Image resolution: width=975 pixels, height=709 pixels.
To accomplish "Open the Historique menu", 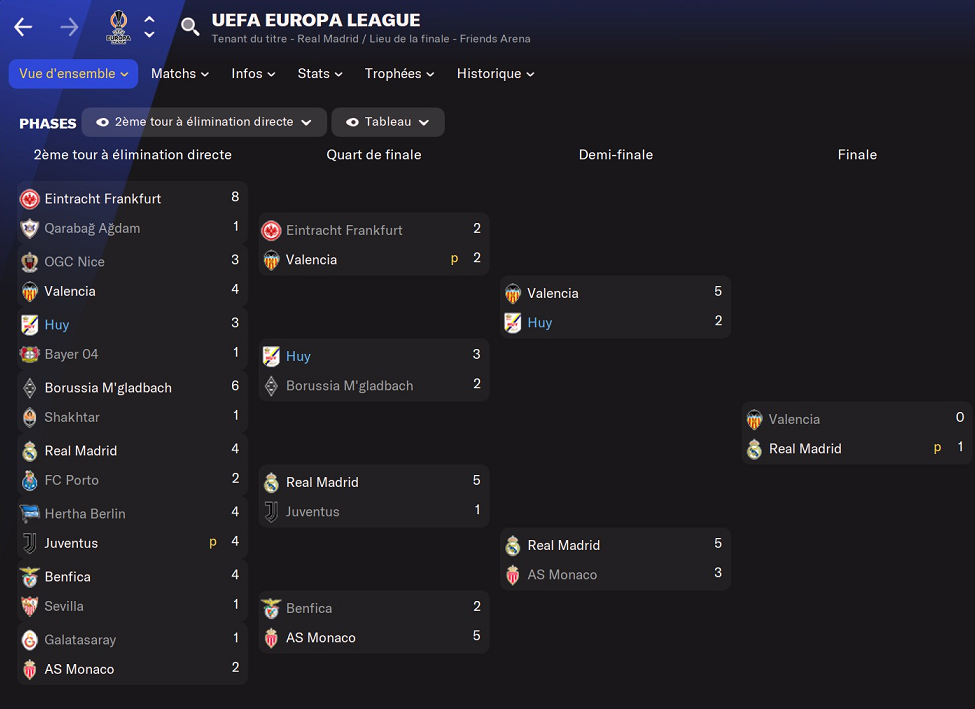I will click(x=495, y=74).
